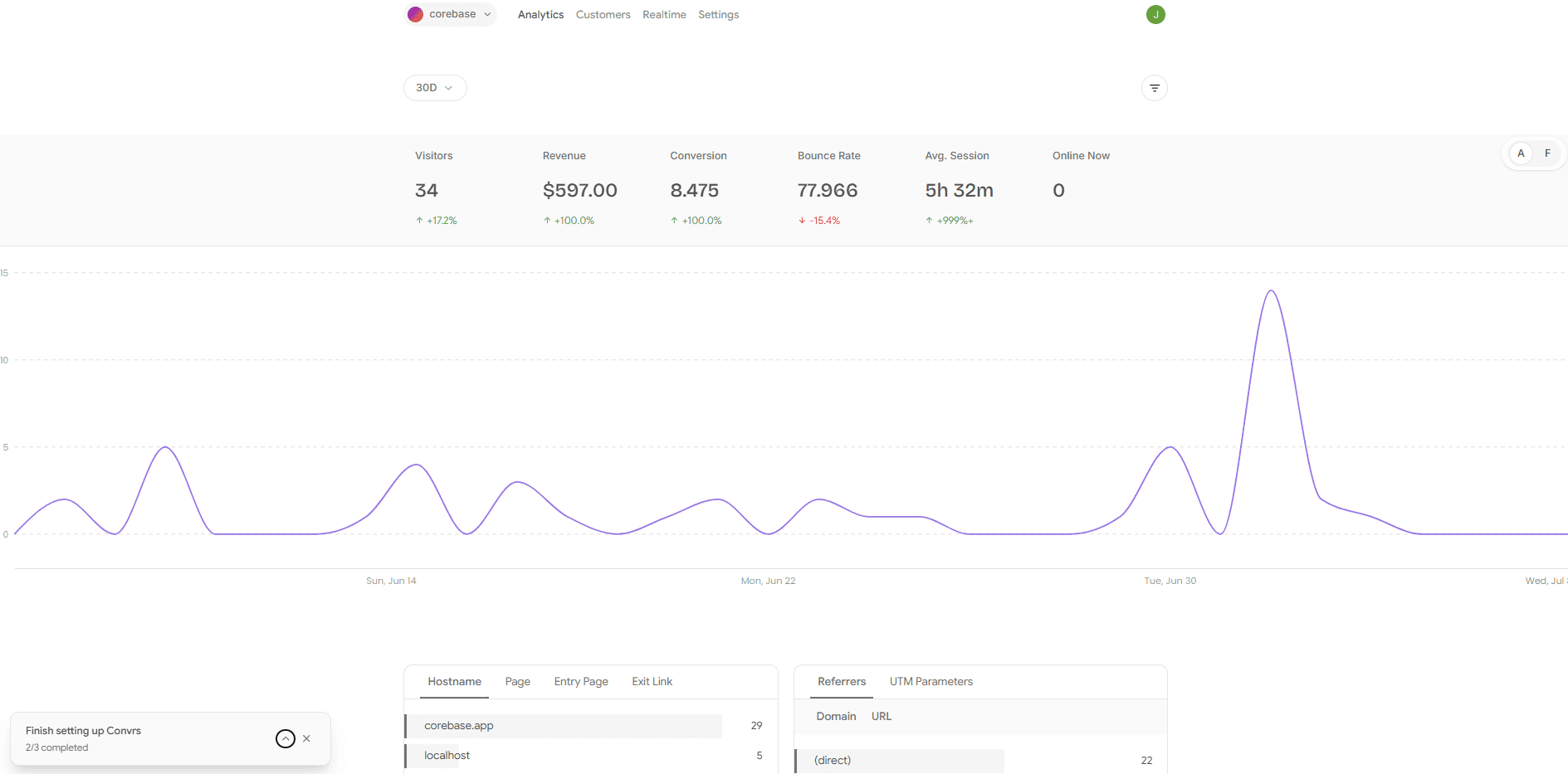The image size is (1568, 774).
Task: Select the F toggle option
Action: [x=1547, y=153]
